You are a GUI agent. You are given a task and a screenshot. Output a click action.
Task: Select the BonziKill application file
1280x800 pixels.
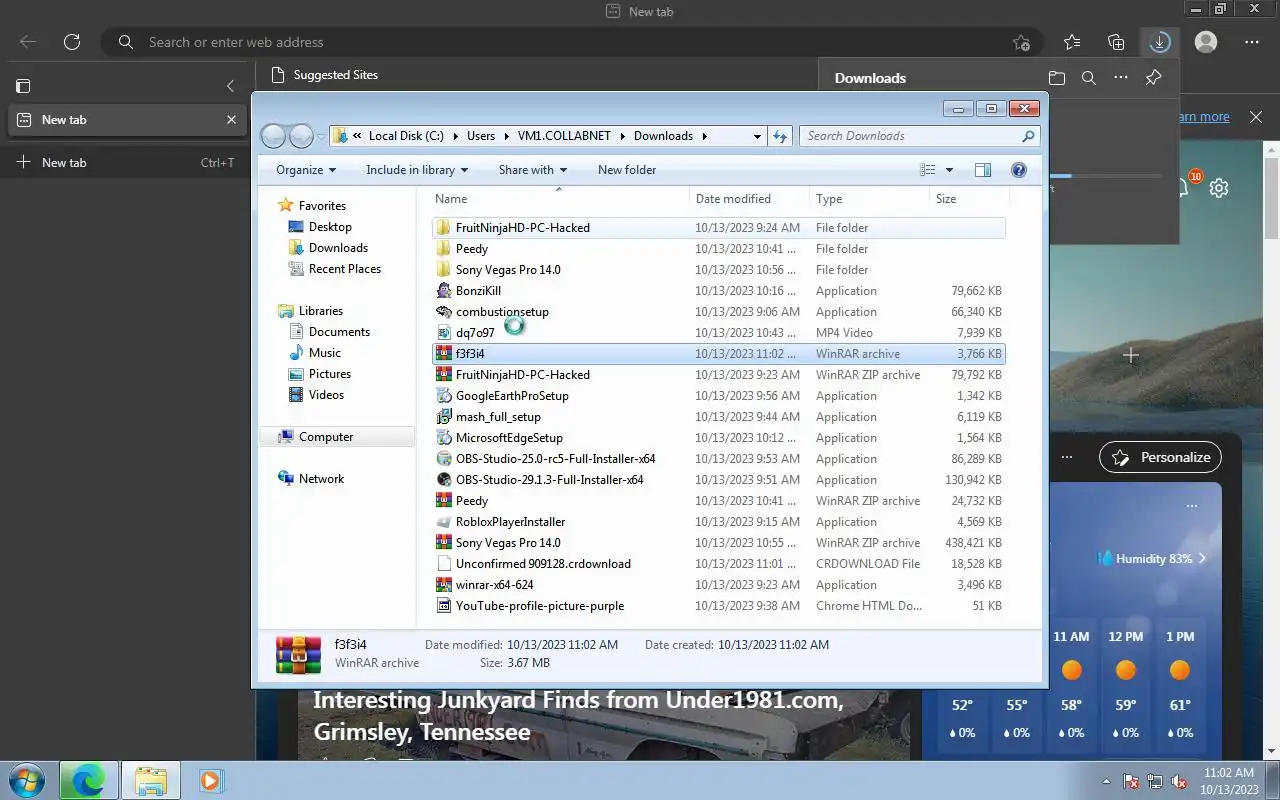coord(719,291)
